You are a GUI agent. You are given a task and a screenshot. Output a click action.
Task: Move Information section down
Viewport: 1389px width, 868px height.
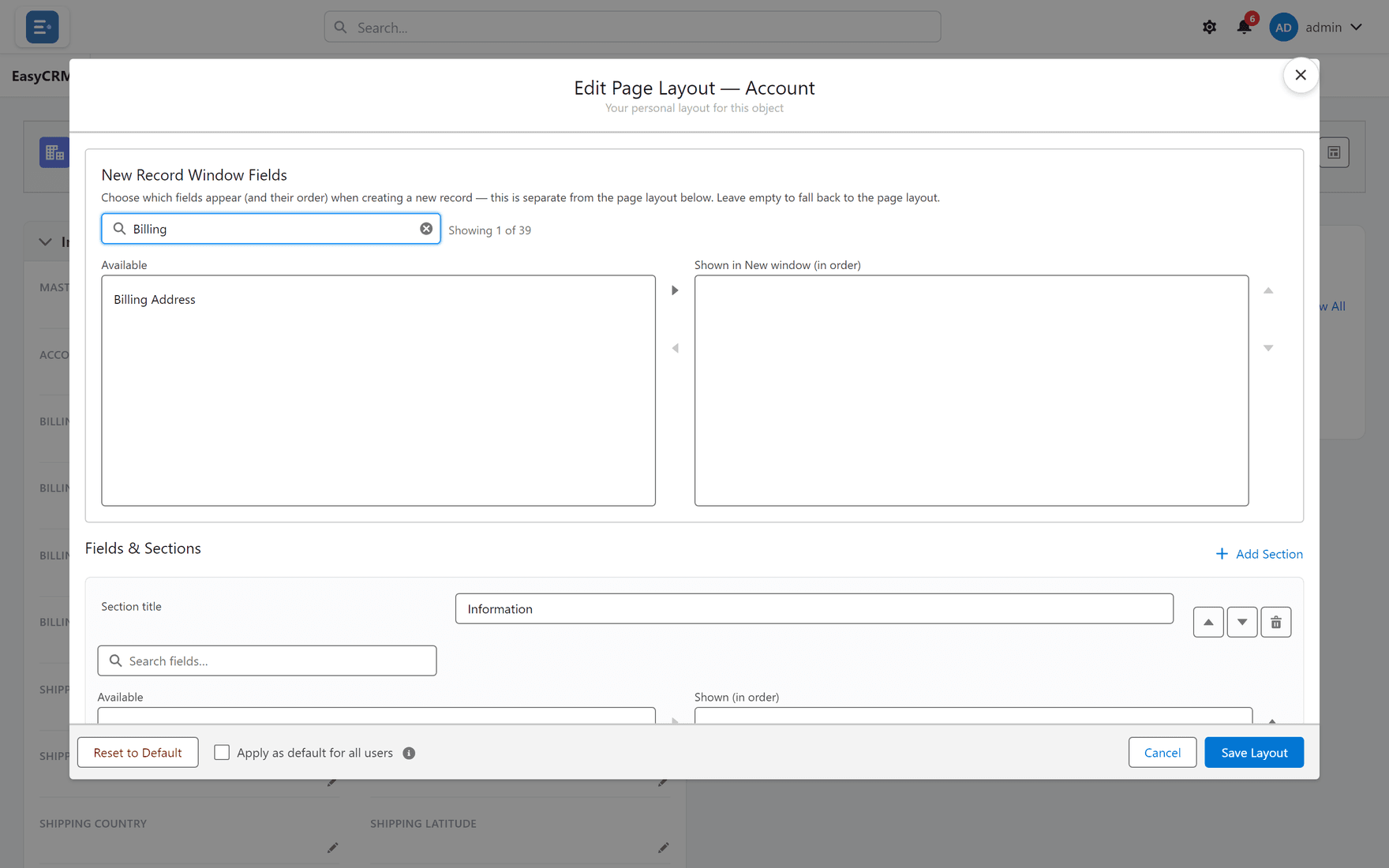1242,623
